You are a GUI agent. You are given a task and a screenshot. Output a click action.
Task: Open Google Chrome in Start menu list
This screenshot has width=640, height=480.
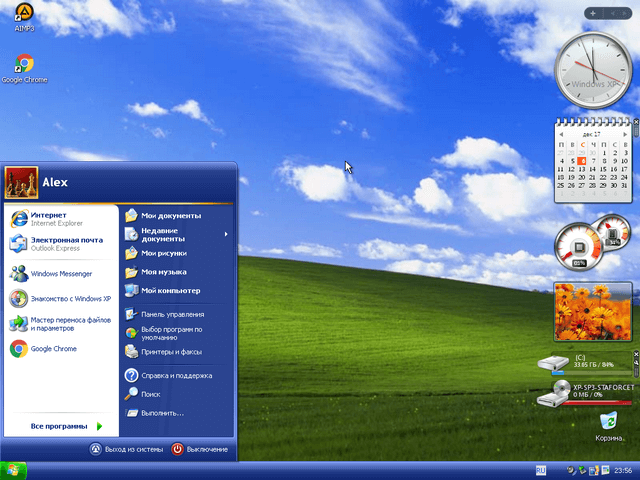60,349
